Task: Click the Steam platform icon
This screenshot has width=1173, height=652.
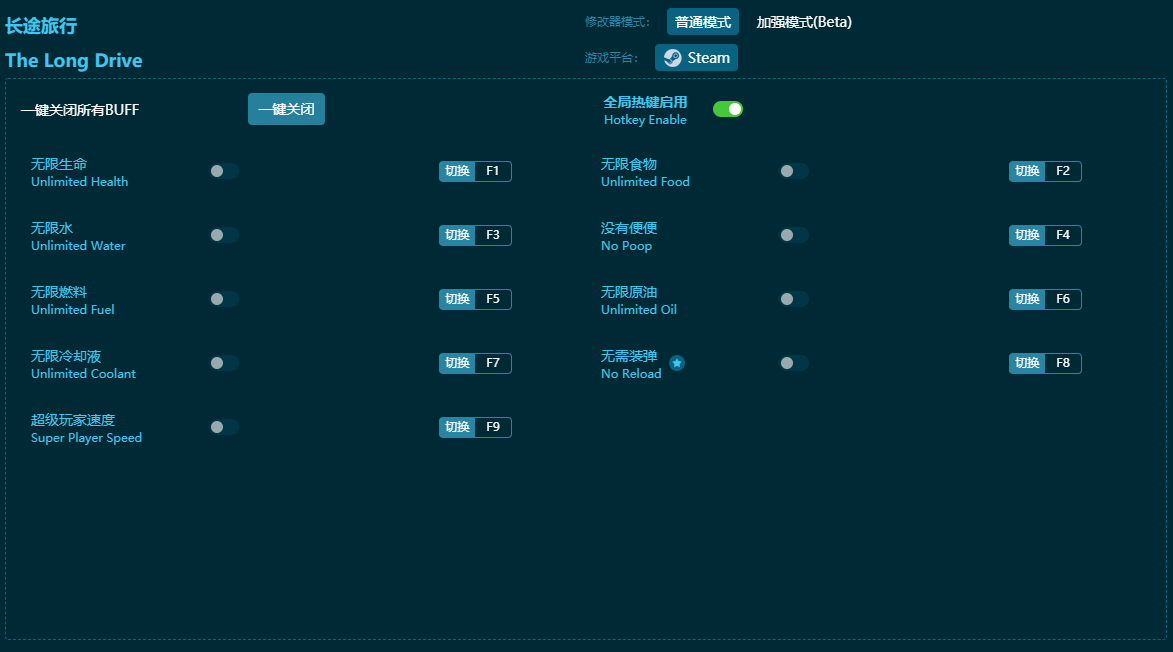Action: (673, 58)
